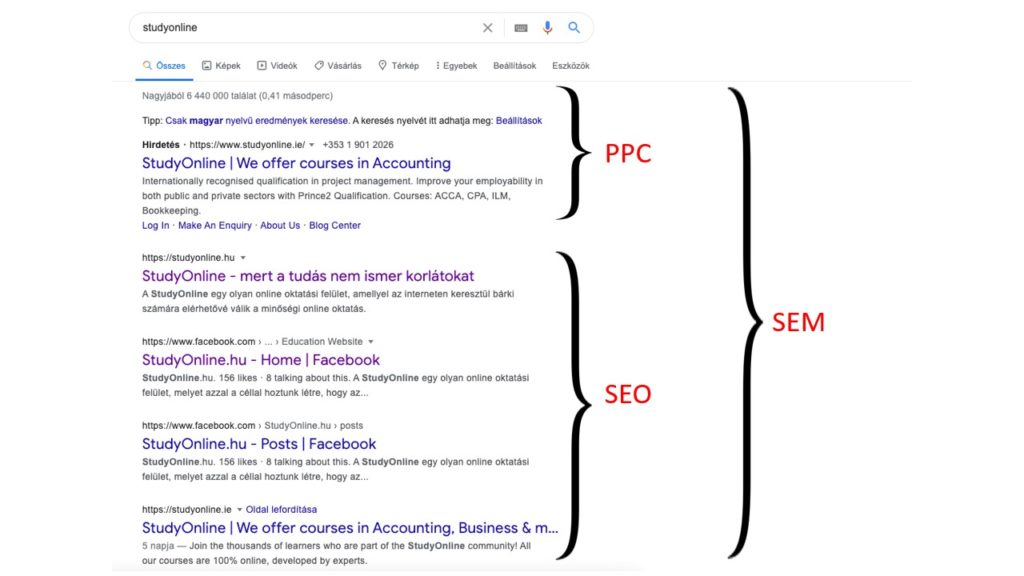The image size is (1024, 576).
Task: Open StudyOnline.hu - Home | Facebook result
Action: pyautogui.click(x=261, y=360)
